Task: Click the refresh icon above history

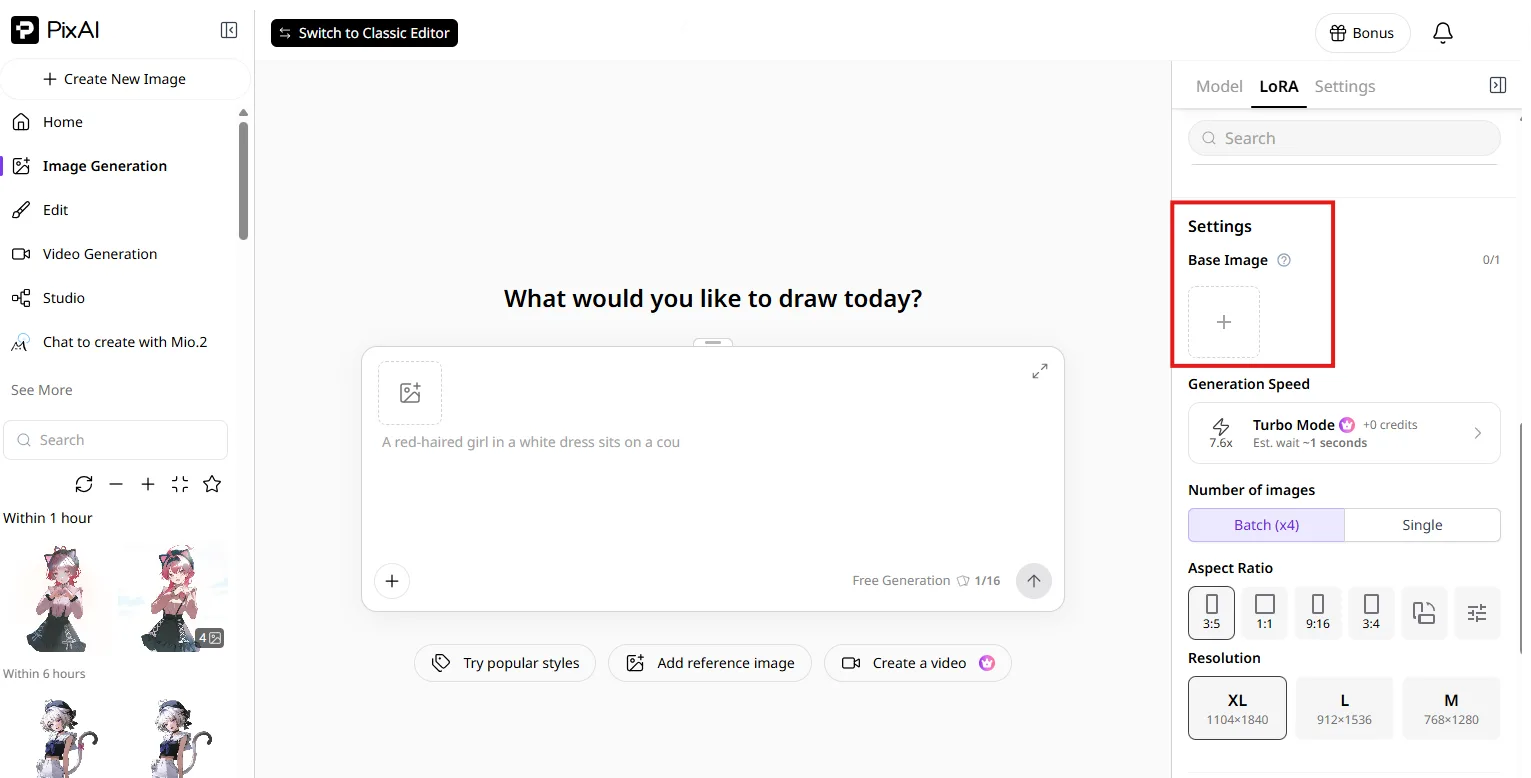Action: pos(84,484)
